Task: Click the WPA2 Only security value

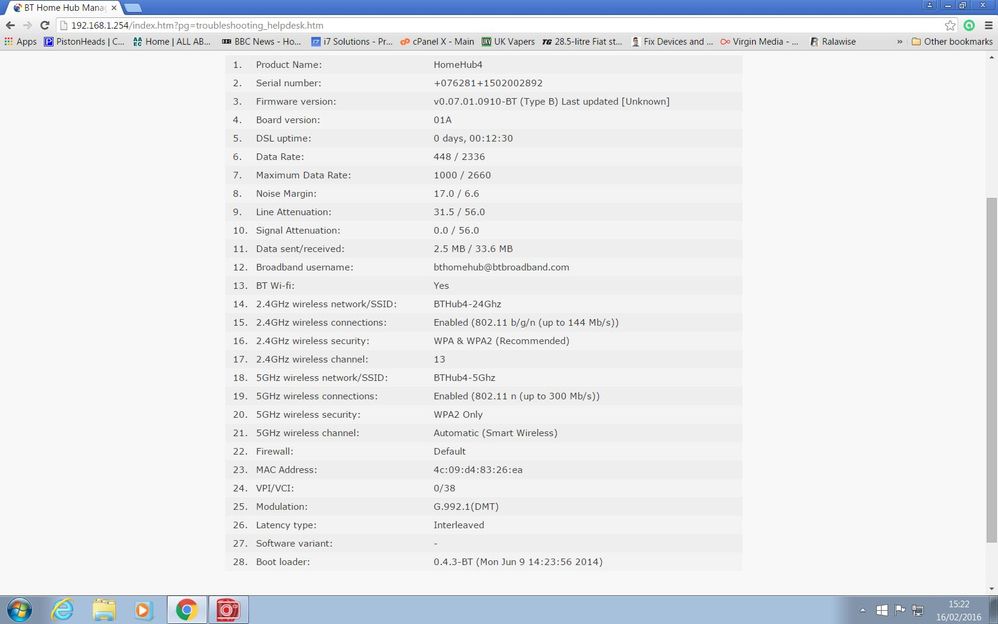Action: click(458, 415)
